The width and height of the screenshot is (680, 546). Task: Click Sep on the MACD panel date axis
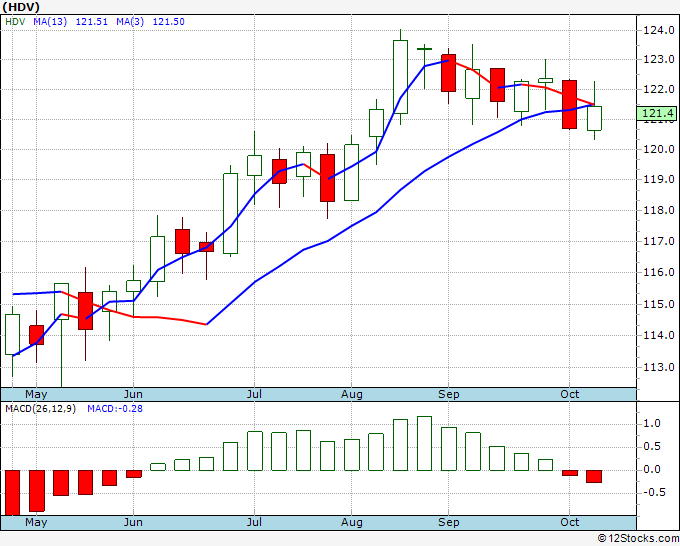pyautogui.click(x=448, y=522)
